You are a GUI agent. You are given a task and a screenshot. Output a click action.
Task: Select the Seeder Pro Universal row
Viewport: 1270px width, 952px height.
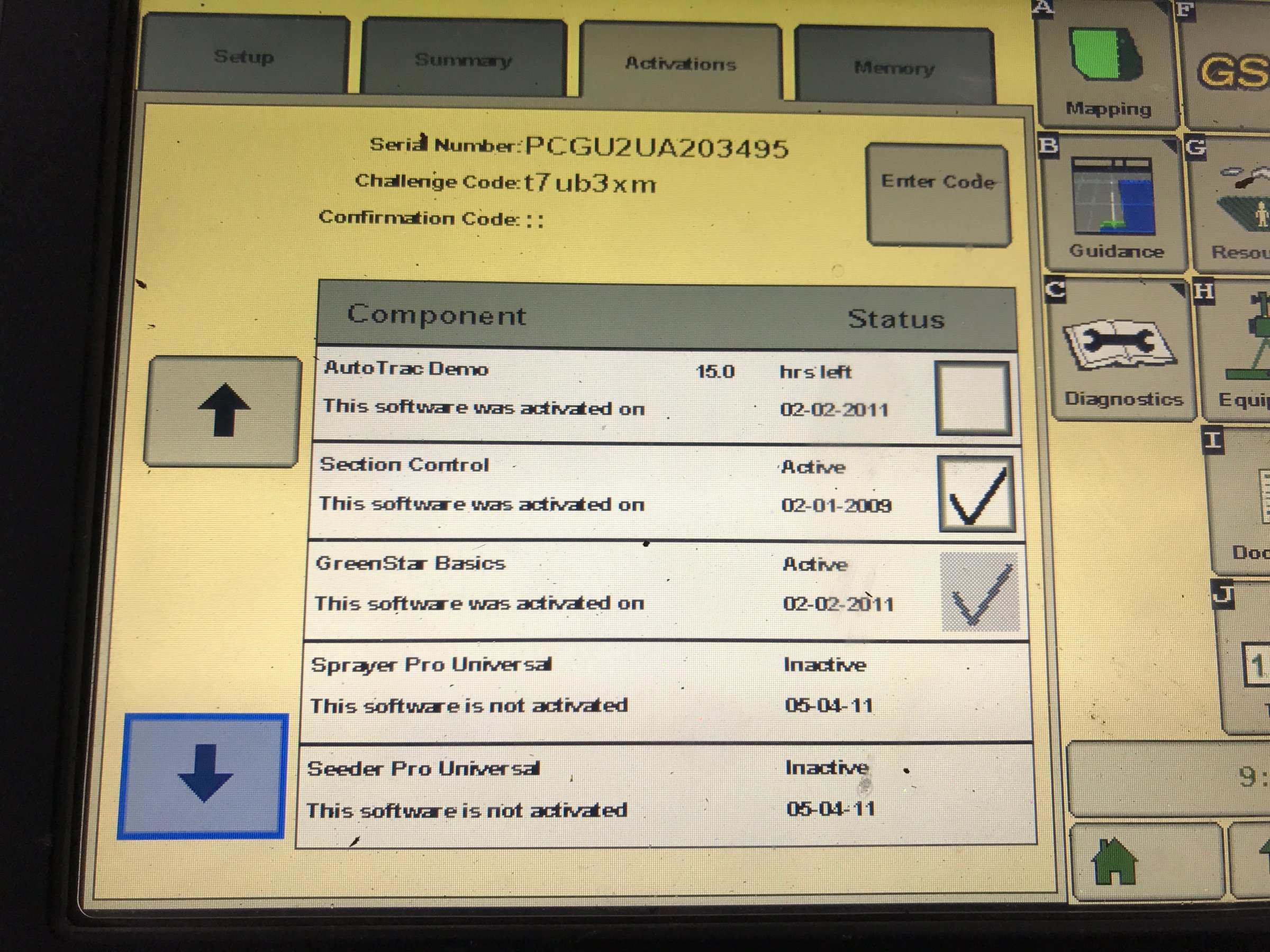pyautogui.click(x=666, y=796)
